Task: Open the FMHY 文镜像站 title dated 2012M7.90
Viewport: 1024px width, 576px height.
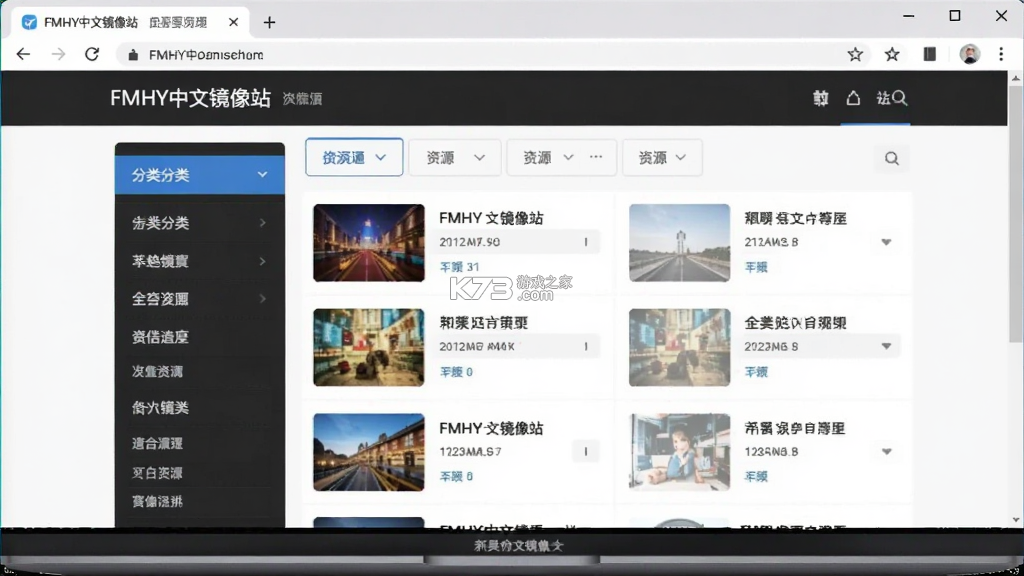Action: (491, 218)
